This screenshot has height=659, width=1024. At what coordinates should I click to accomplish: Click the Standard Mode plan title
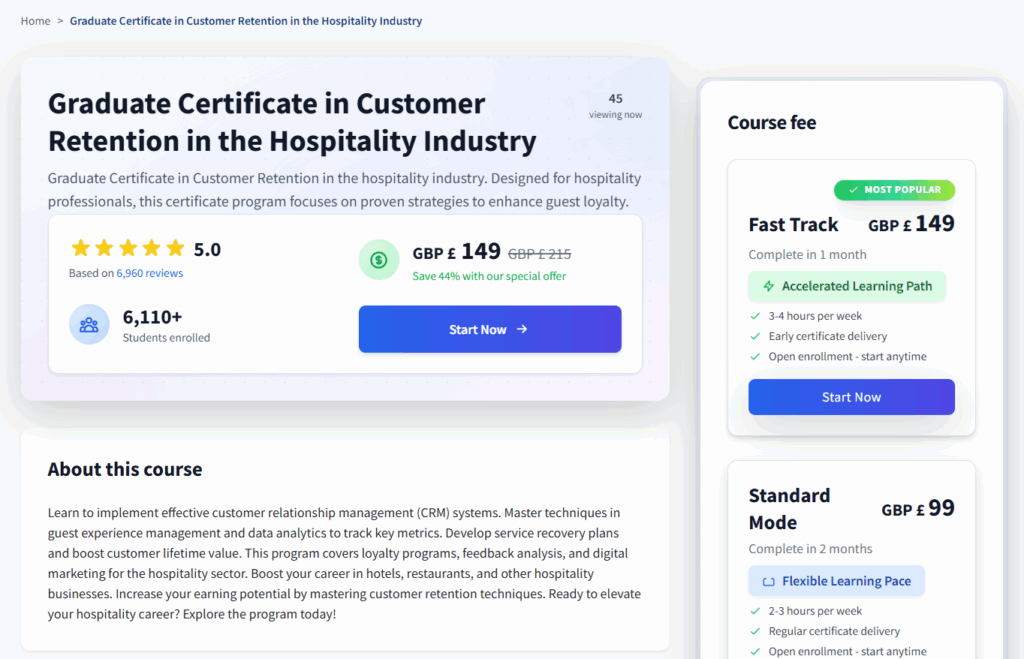pyautogui.click(x=789, y=509)
